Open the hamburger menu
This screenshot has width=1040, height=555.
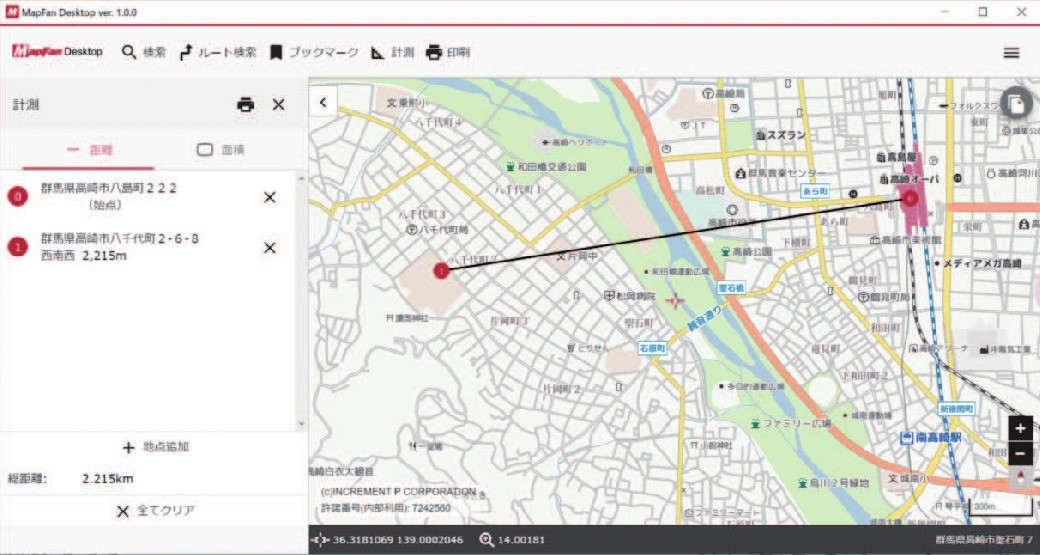[1011, 53]
